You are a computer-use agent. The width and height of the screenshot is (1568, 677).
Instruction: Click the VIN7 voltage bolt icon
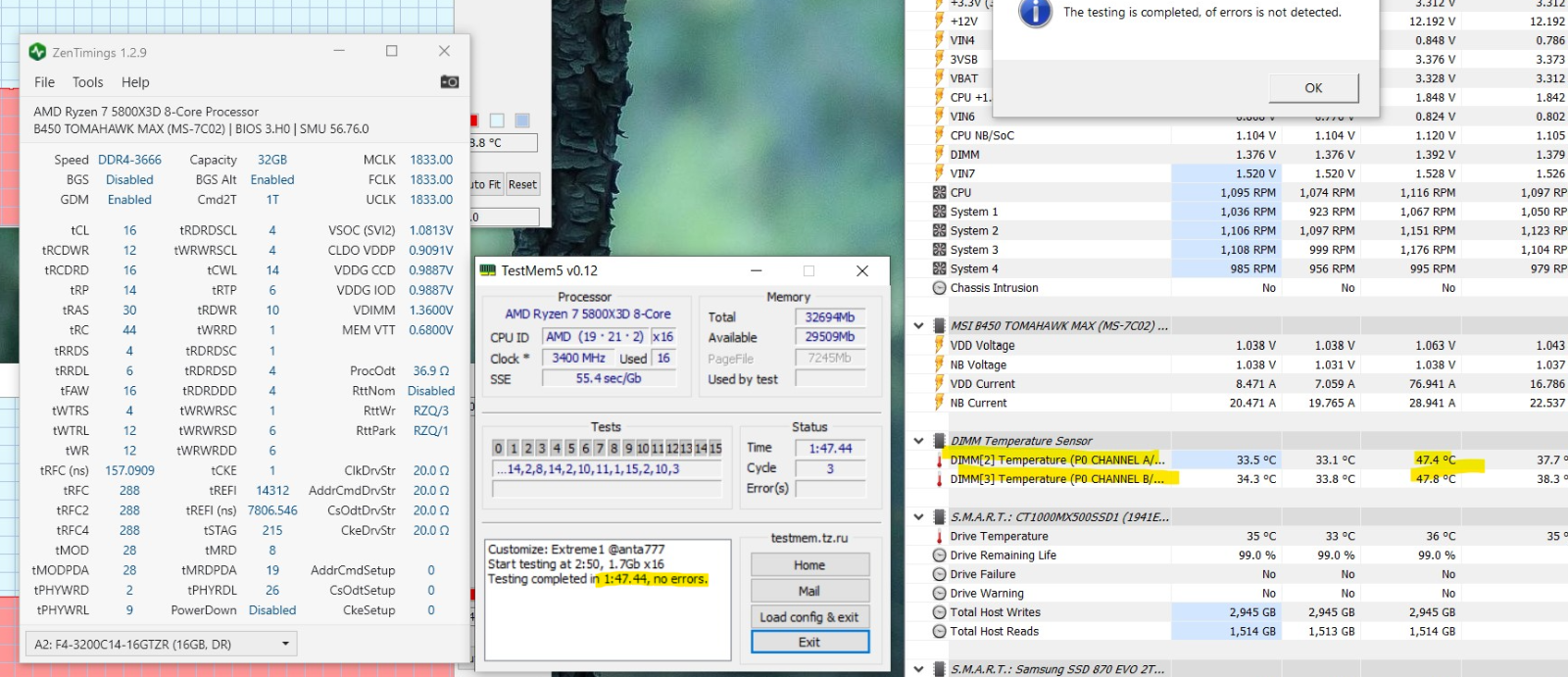tap(939, 173)
